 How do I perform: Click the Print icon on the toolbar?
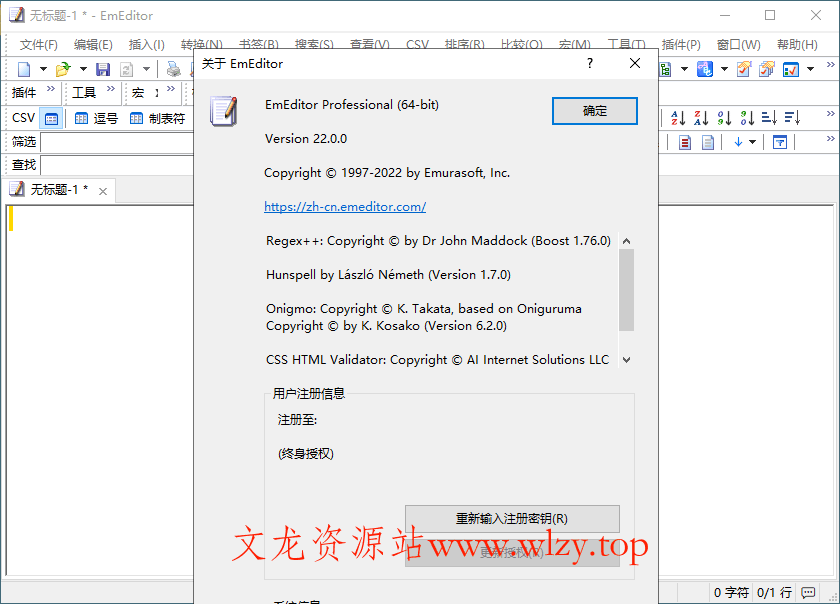click(x=173, y=68)
